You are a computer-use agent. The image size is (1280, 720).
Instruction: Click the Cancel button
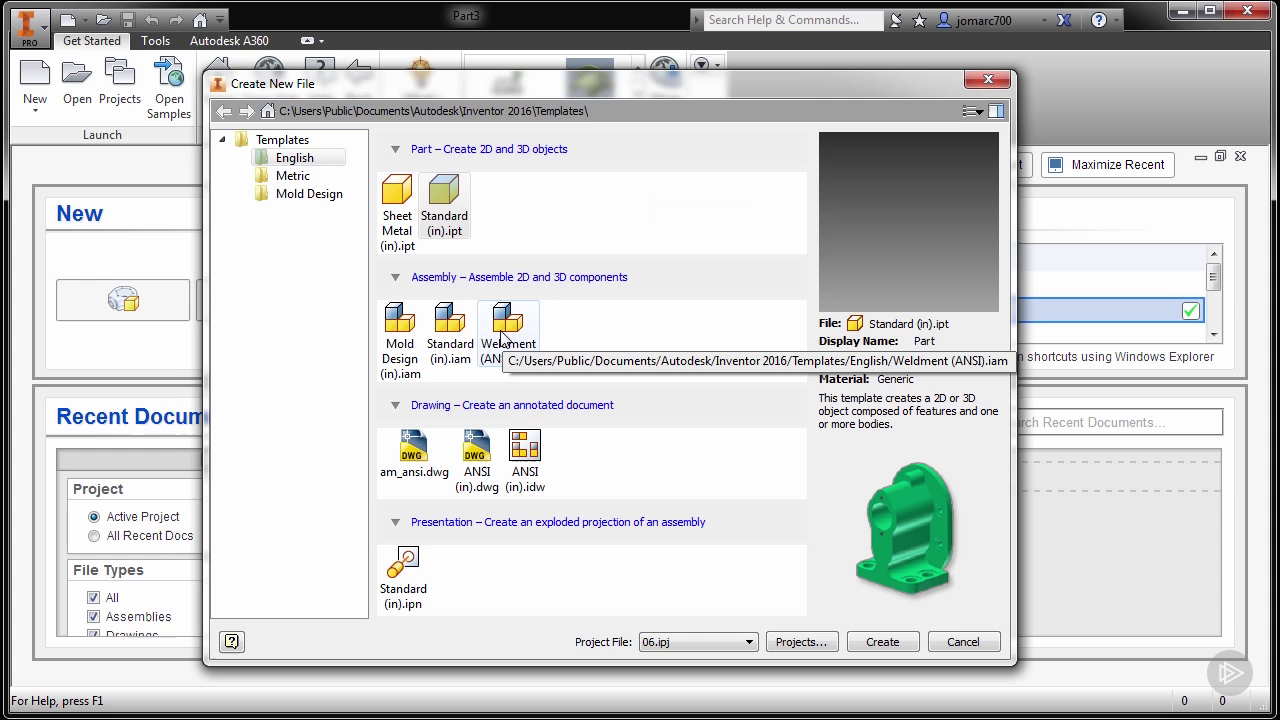964,642
